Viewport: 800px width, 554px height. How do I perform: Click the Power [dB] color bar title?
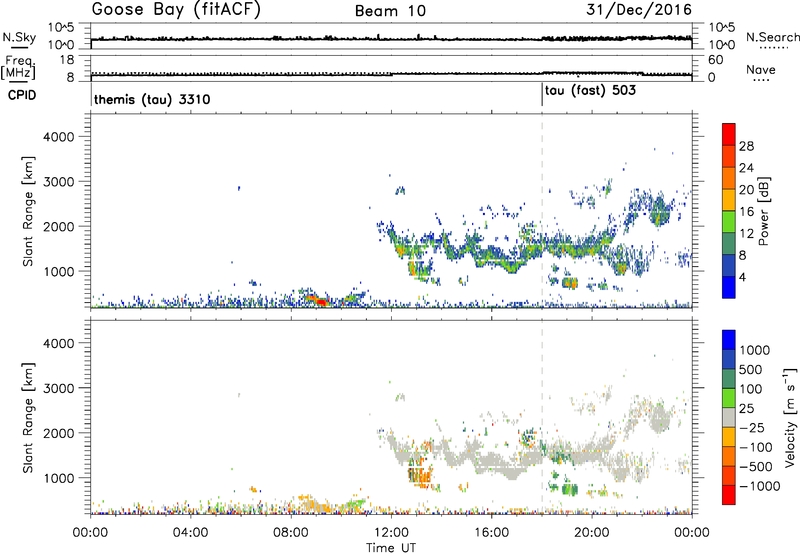point(763,211)
